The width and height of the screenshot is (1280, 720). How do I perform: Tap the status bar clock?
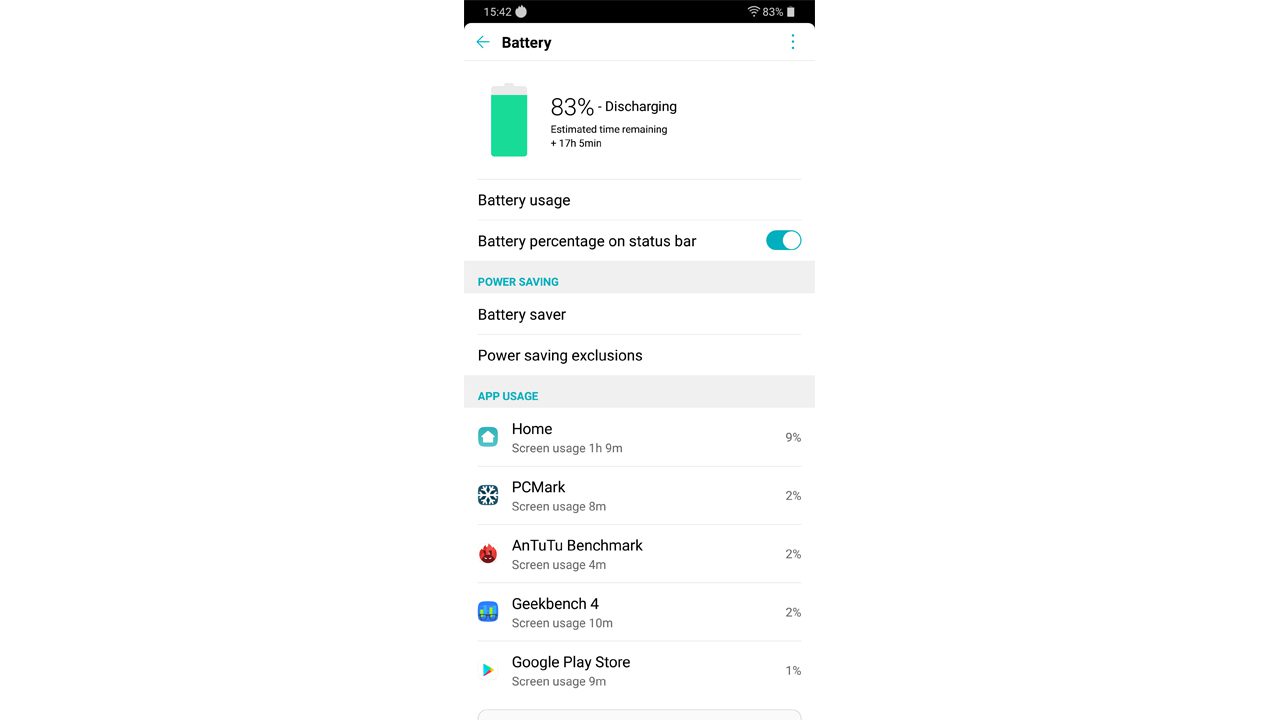click(497, 12)
